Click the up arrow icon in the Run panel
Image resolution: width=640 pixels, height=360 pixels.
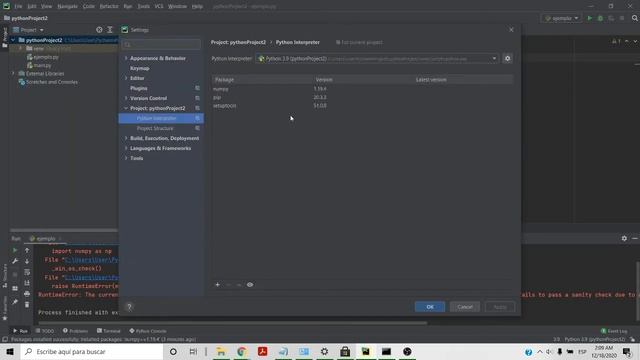point(27,250)
